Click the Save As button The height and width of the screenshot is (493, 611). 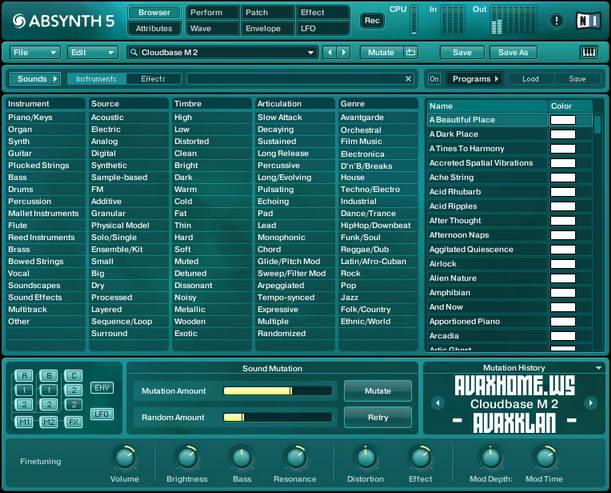click(x=513, y=52)
